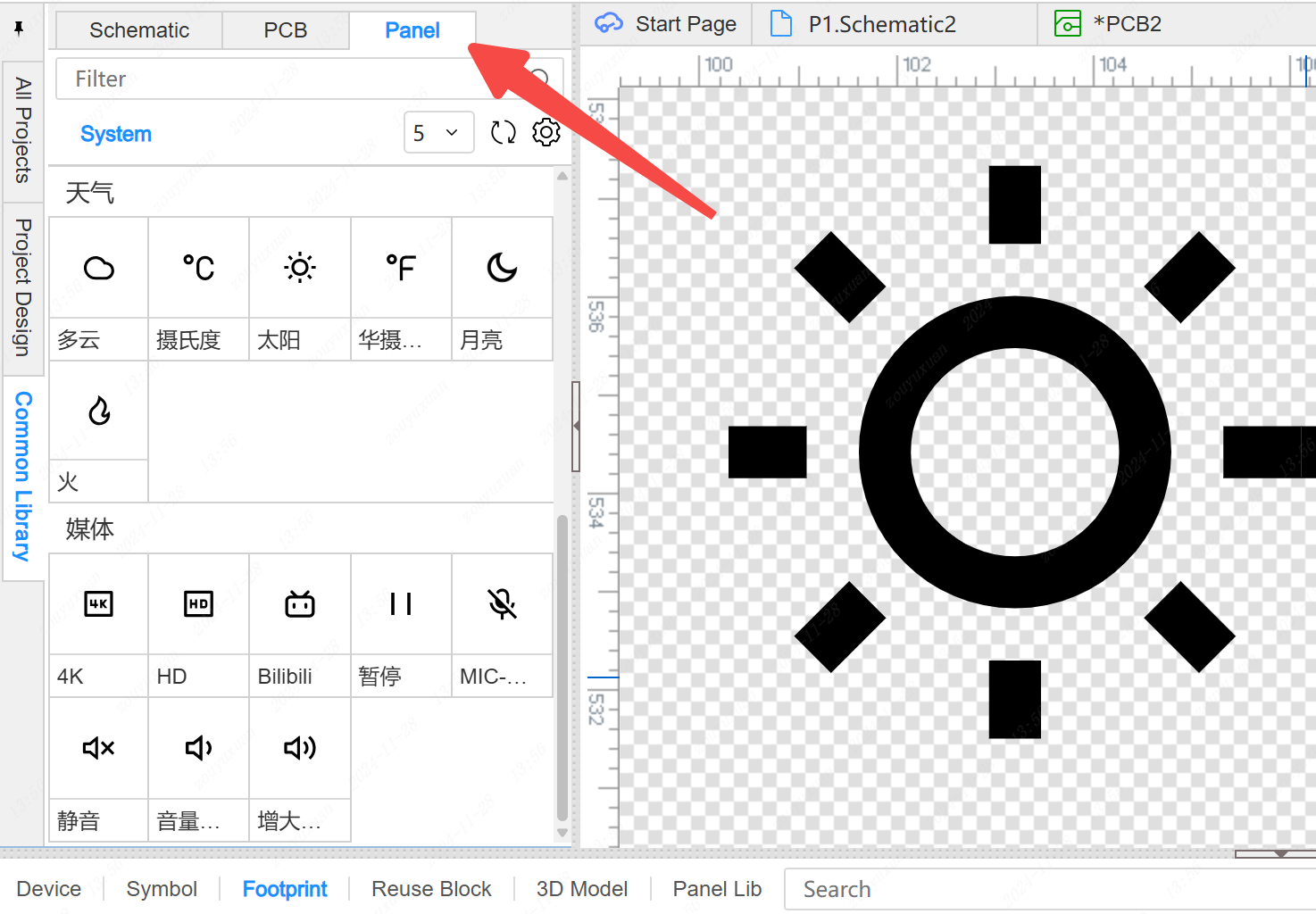Click the refresh library icon
This screenshot has height=914, width=1316.
pyautogui.click(x=504, y=133)
